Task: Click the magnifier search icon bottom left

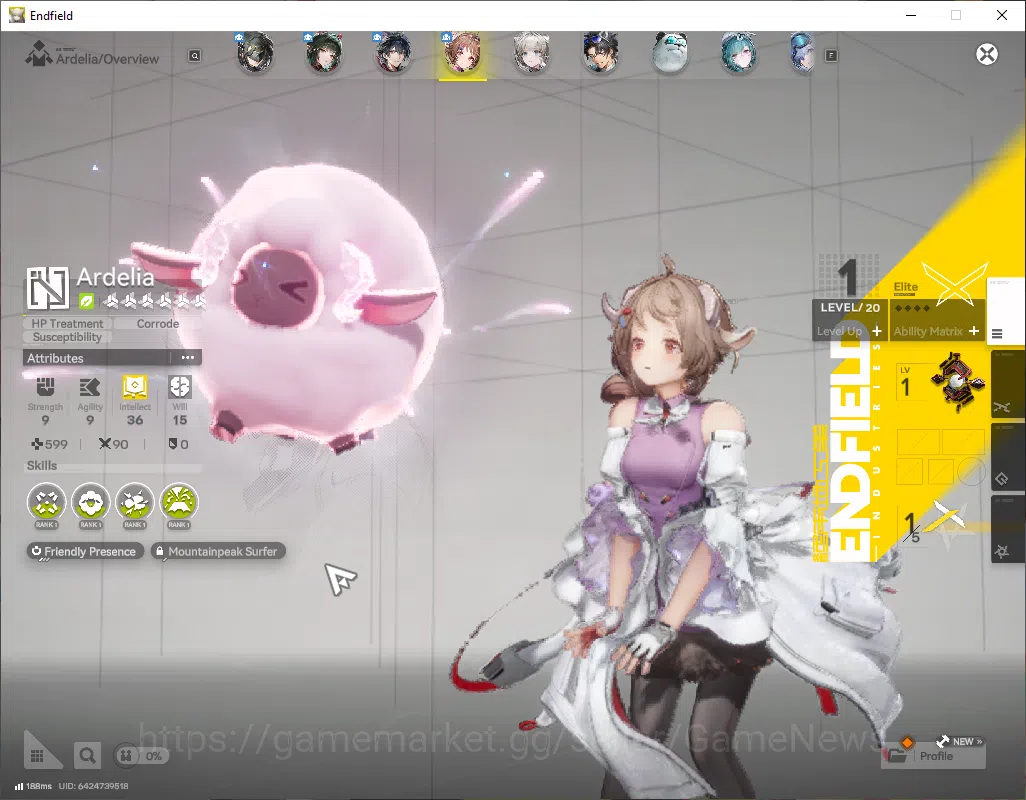Action: click(87, 756)
